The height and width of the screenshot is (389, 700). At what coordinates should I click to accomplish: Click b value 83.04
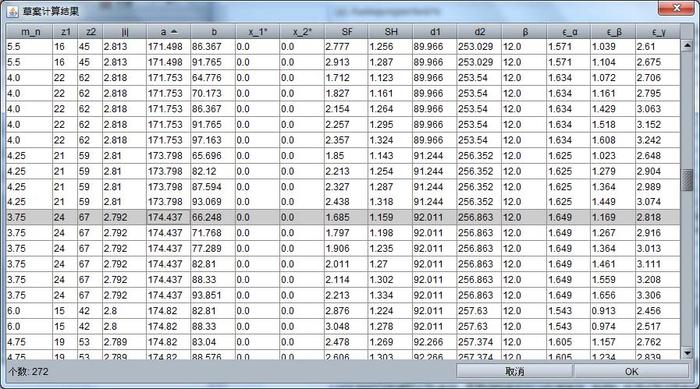coord(213,342)
